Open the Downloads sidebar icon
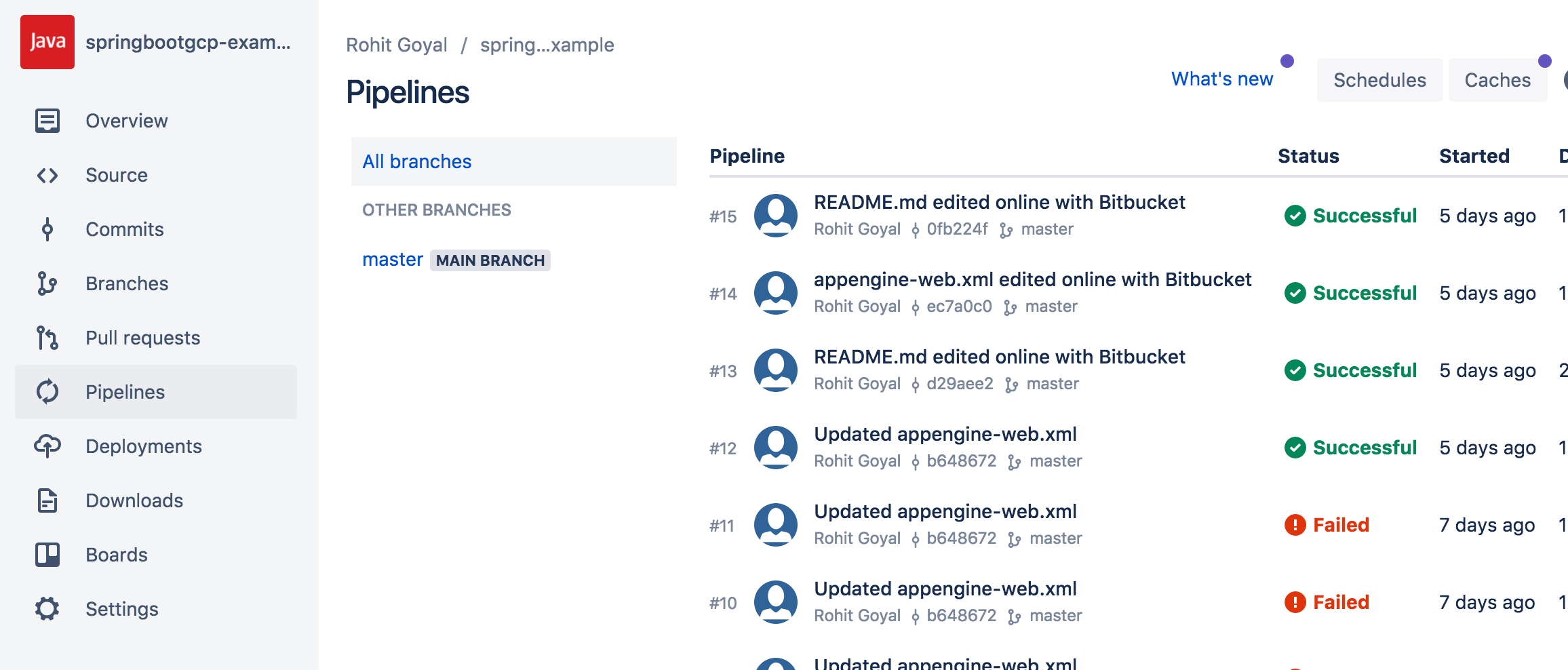Viewport: 1568px width, 670px height. [47, 500]
